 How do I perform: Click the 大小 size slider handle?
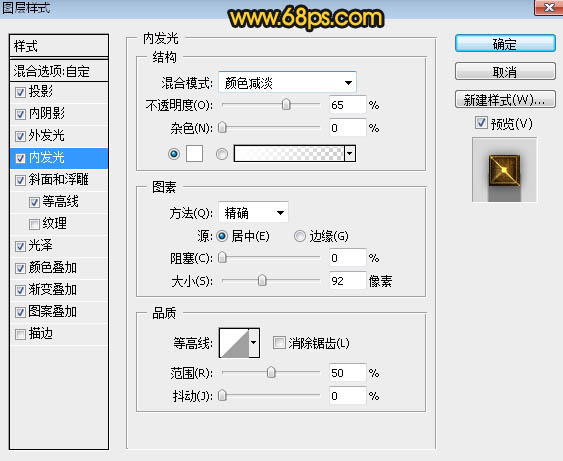262,280
